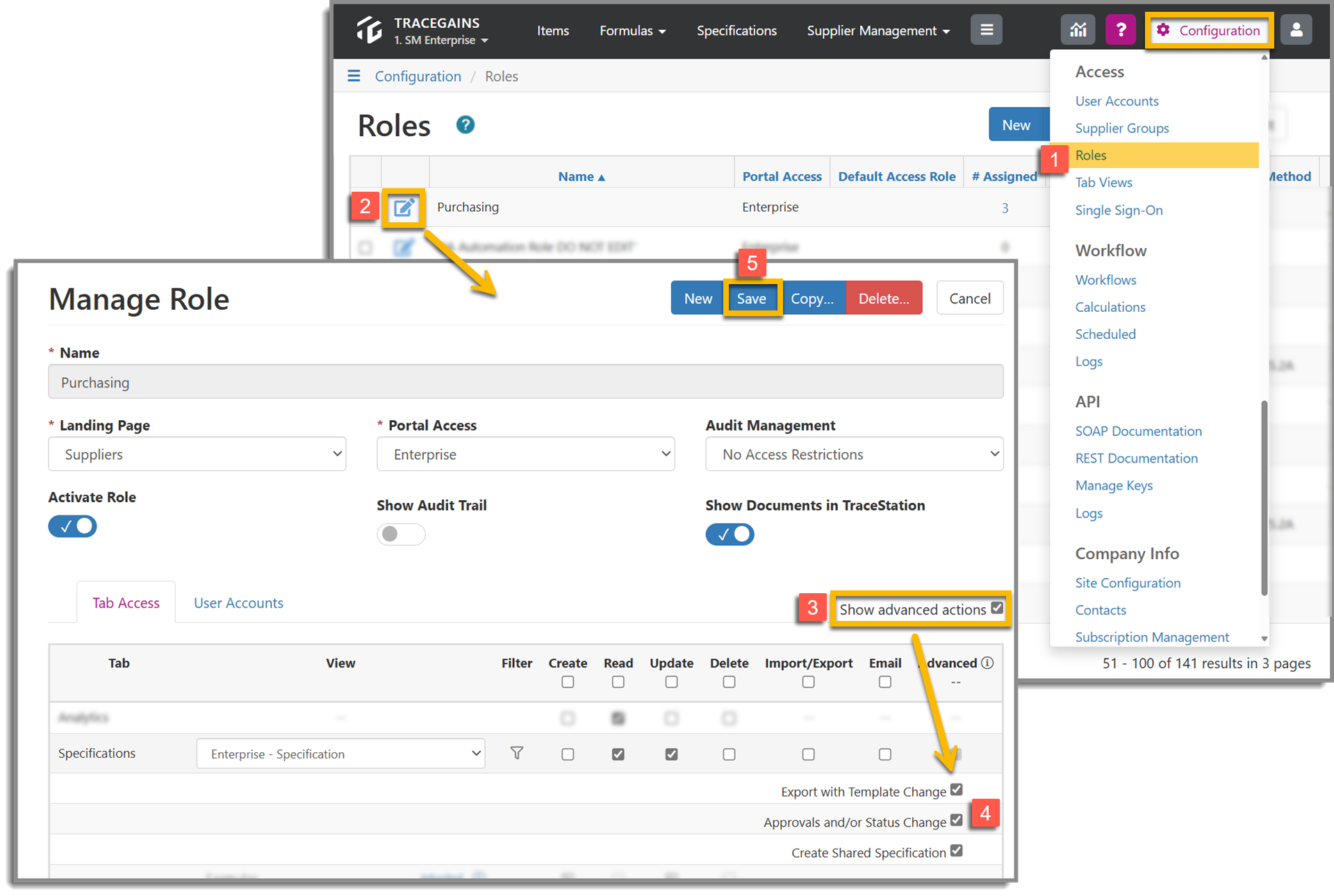
Task: Click Save in Manage Role
Action: [751, 298]
